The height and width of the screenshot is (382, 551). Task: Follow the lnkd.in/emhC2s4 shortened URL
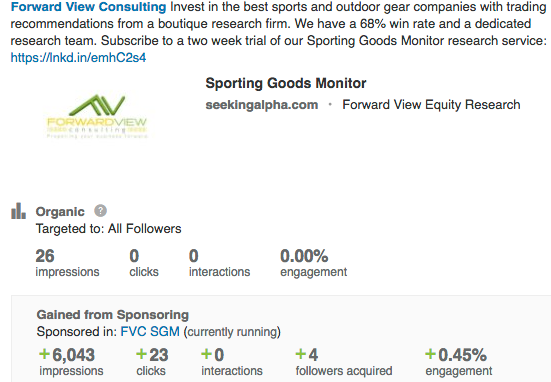pos(78,57)
